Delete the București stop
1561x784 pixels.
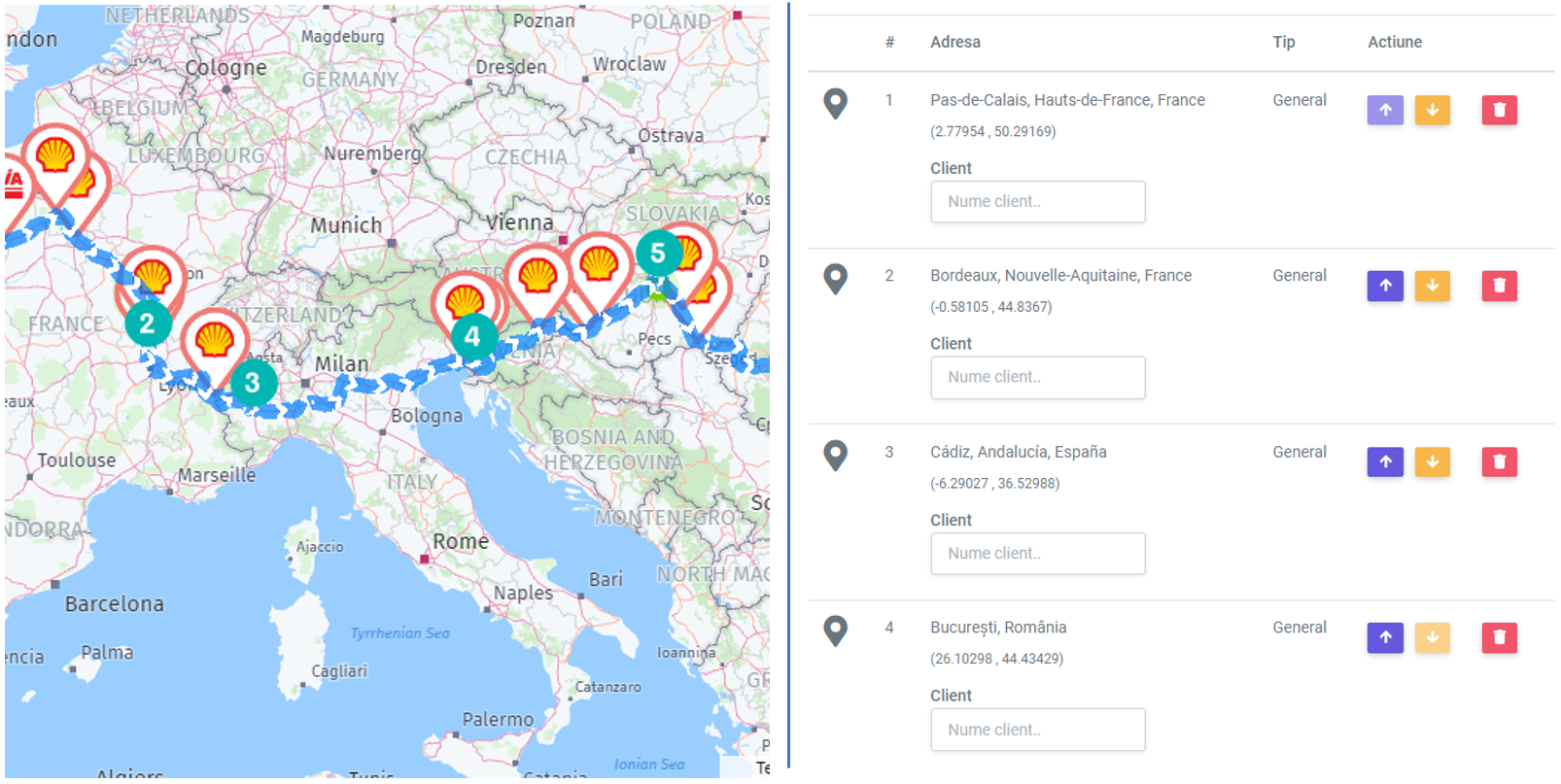coord(1499,638)
